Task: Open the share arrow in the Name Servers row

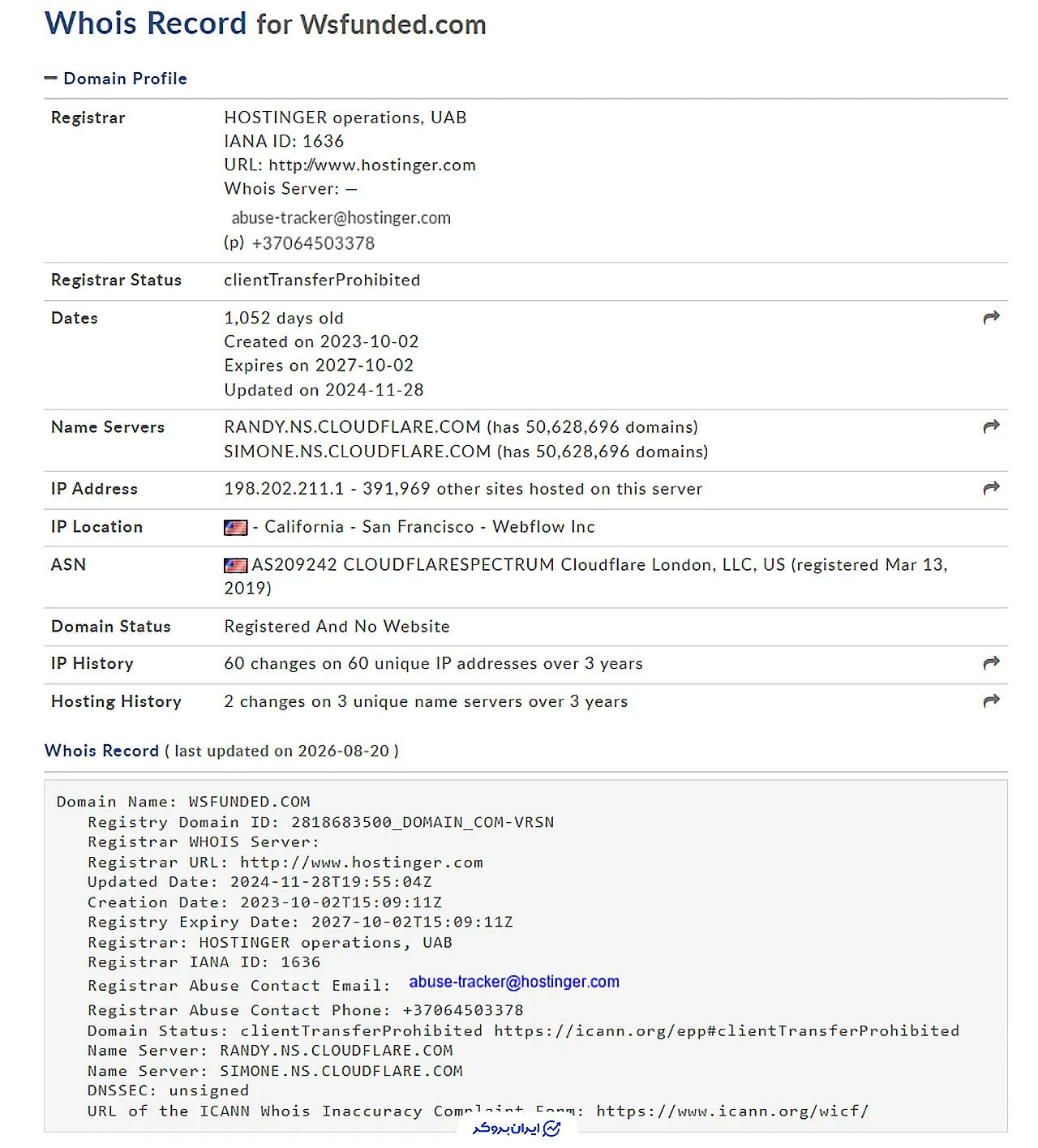Action: click(991, 426)
